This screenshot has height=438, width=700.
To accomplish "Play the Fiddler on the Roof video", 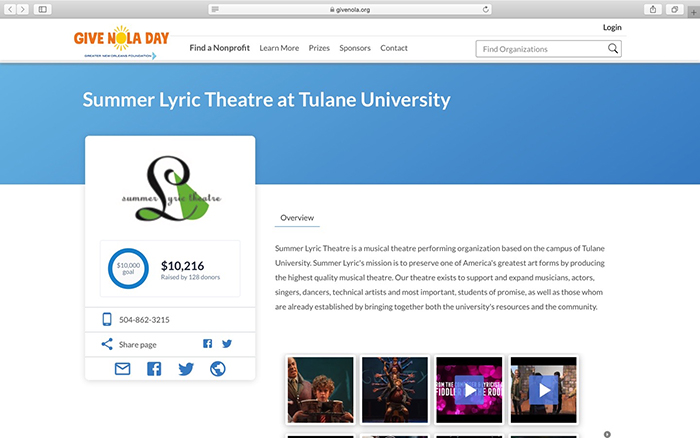I will tap(469, 390).
